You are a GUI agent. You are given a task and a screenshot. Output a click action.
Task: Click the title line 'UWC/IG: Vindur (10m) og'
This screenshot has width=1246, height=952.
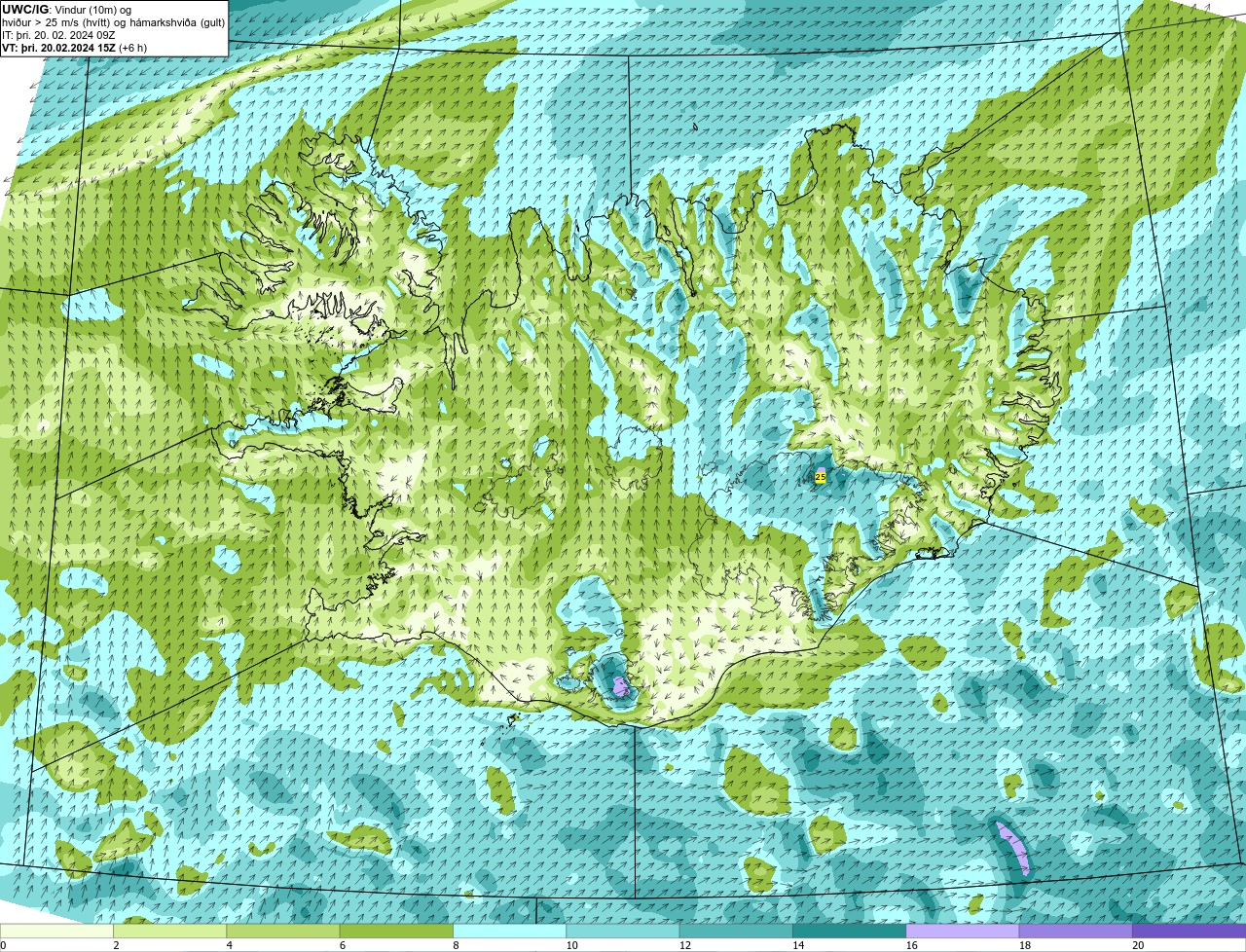coord(67,9)
